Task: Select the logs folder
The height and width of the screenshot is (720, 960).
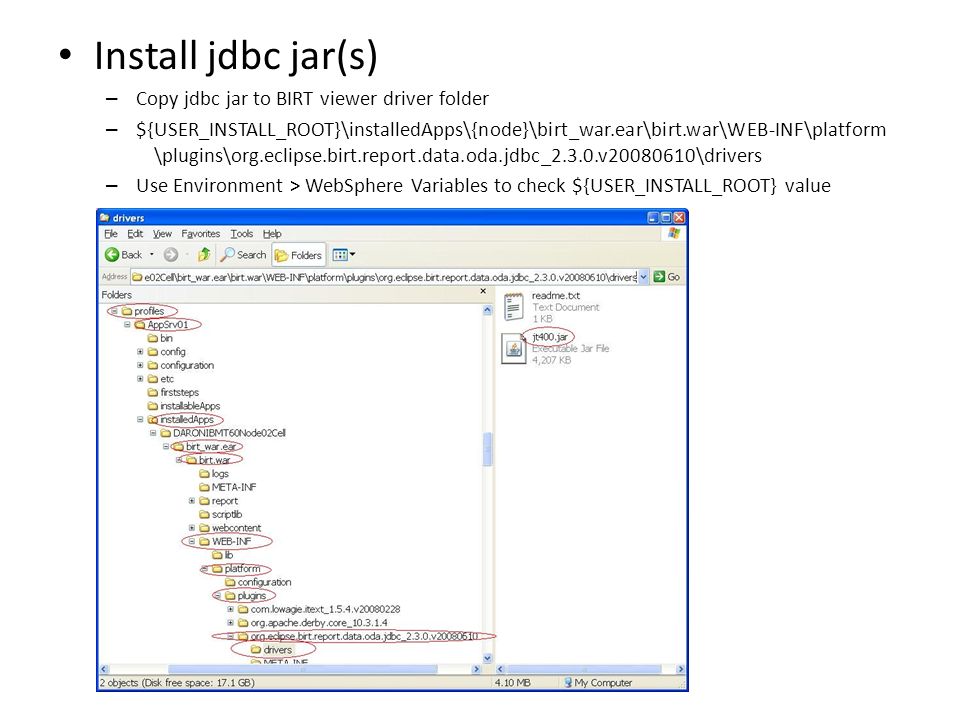Action: point(214,474)
